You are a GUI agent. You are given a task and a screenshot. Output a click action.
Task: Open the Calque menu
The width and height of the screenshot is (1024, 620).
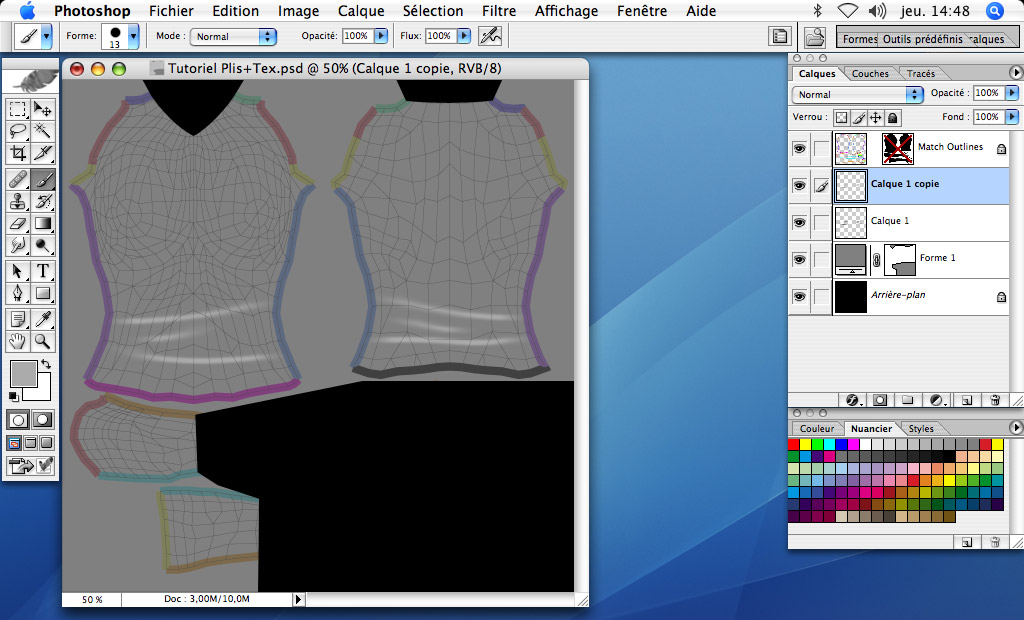coord(361,11)
